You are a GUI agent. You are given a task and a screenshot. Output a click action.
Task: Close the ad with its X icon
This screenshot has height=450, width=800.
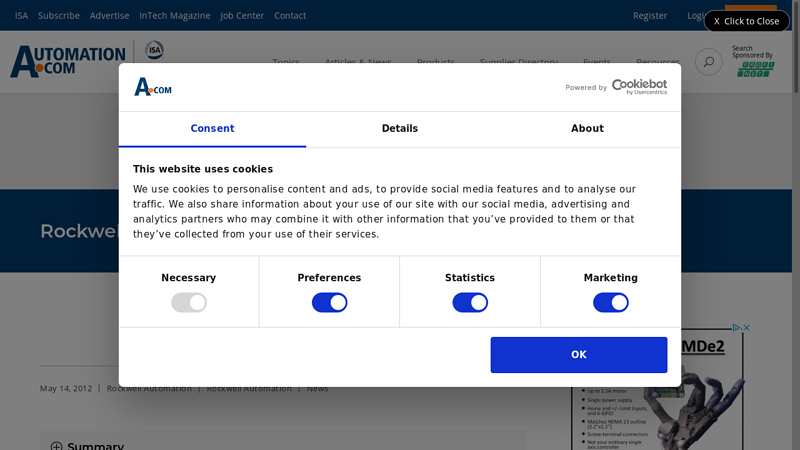[x=746, y=328]
